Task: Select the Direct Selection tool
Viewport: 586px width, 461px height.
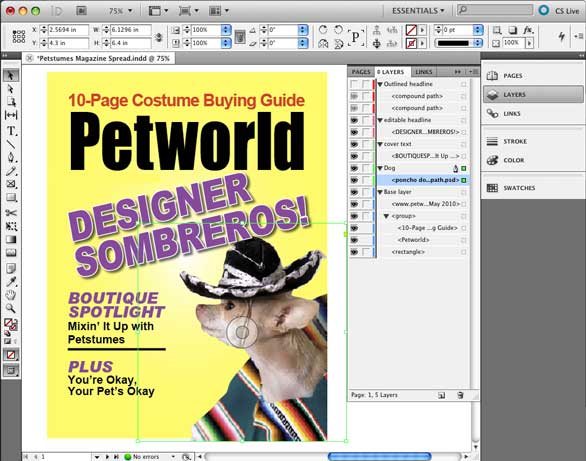Action: click(11, 89)
